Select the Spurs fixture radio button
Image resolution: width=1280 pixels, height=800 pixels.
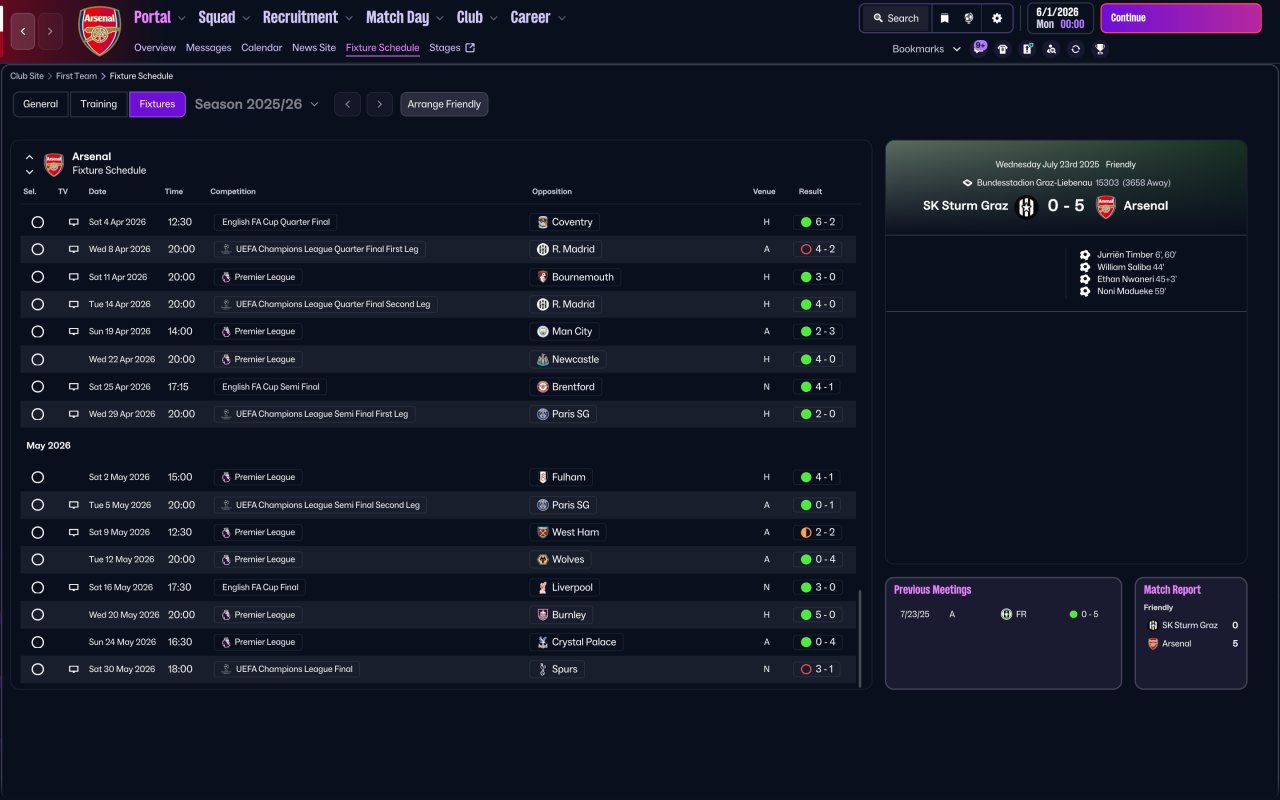(x=37, y=669)
